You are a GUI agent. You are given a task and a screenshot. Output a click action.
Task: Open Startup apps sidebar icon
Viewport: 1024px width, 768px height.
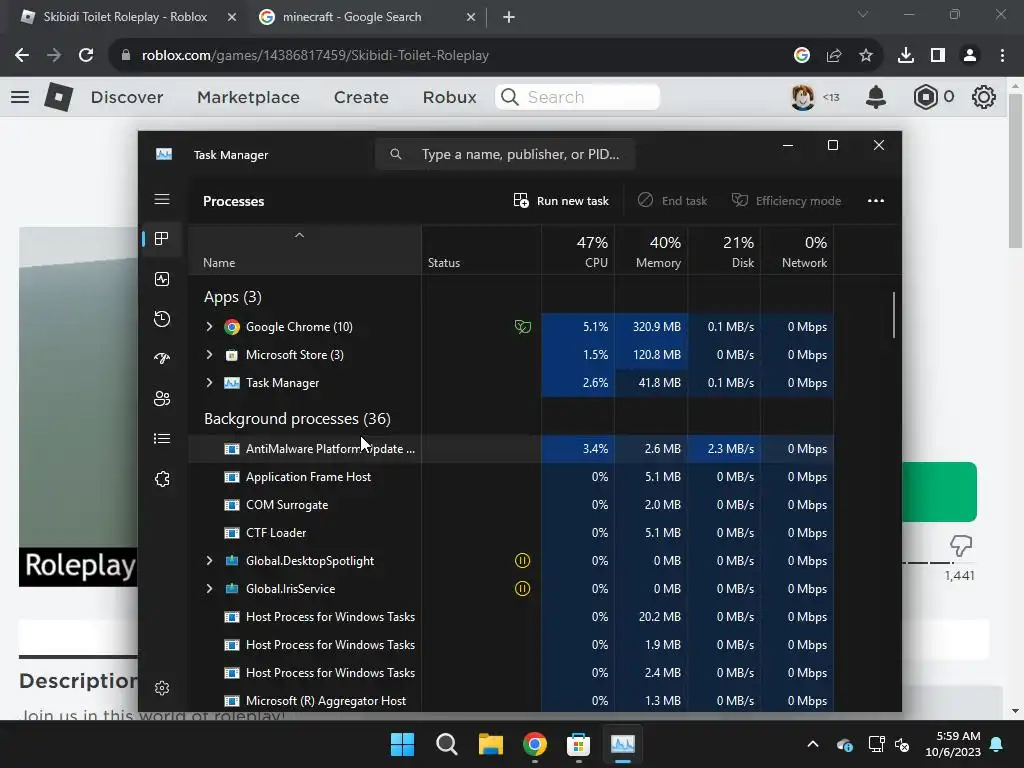162,359
